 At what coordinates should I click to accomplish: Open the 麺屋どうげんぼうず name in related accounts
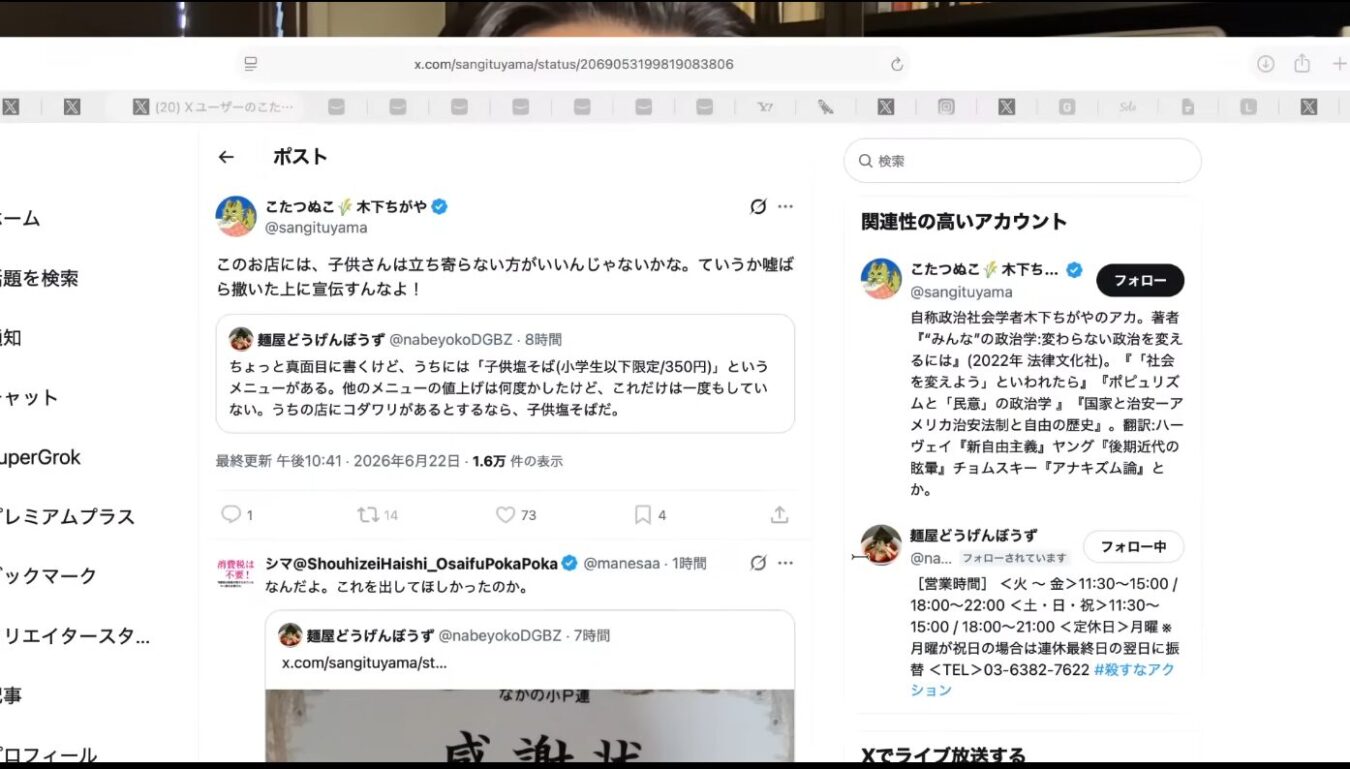(x=973, y=535)
